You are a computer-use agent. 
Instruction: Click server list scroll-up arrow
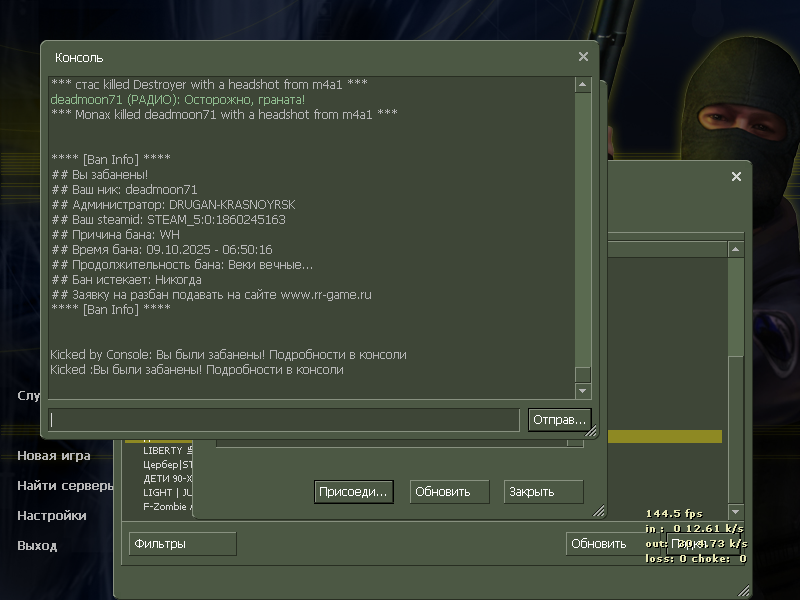click(736, 248)
